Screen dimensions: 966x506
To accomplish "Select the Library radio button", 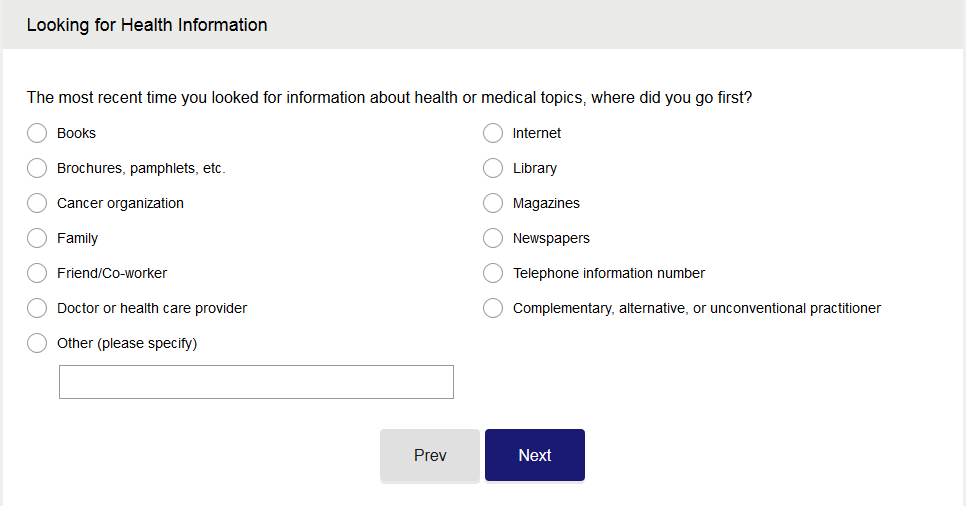I will pos(493,168).
